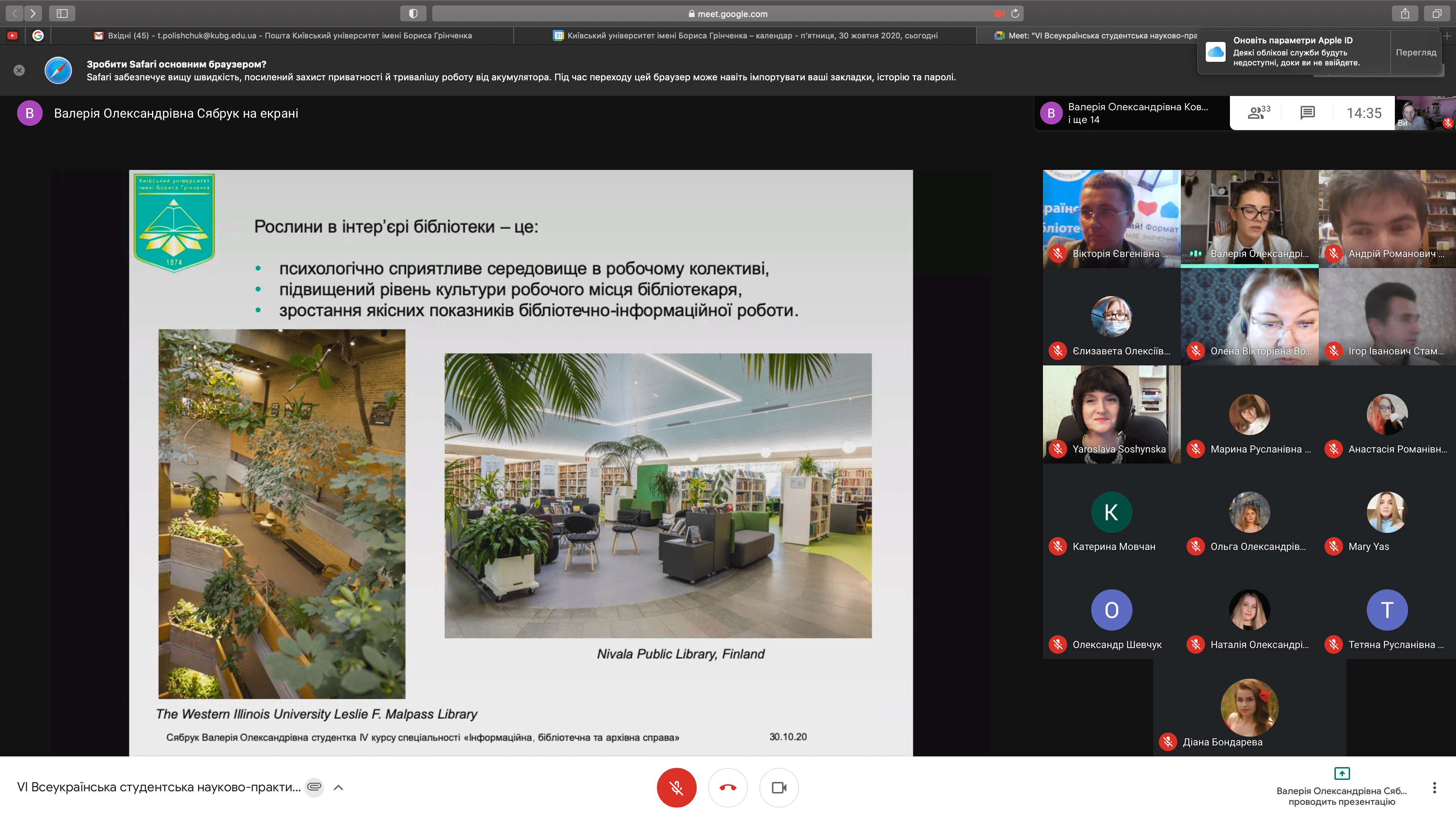Switch to the Gmail inbox tab
Viewport: 1456px width, 819px height.
pyautogui.click(x=283, y=36)
